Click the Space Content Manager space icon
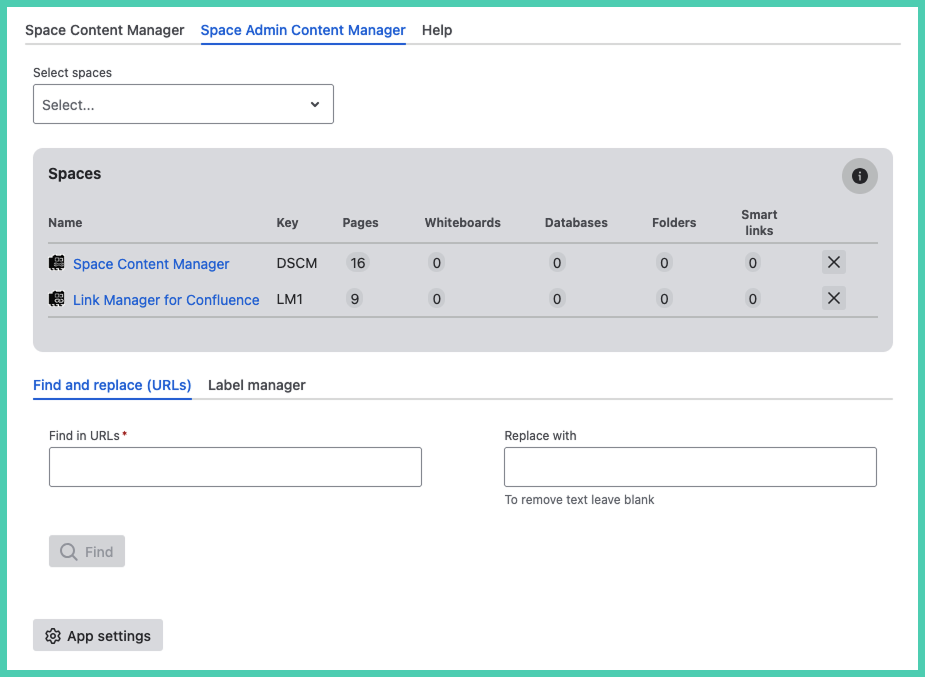This screenshot has height=677, width=925. (57, 263)
